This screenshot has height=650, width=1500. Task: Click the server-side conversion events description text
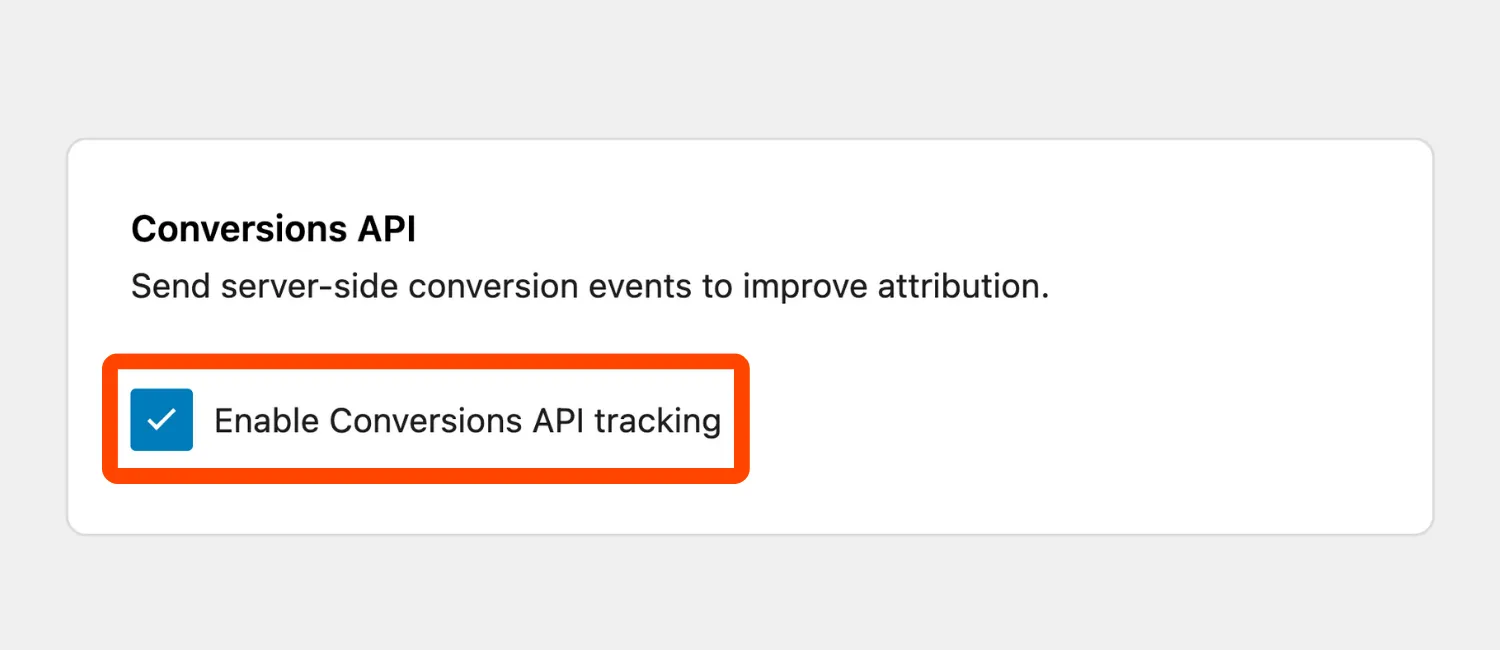point(590,286)
